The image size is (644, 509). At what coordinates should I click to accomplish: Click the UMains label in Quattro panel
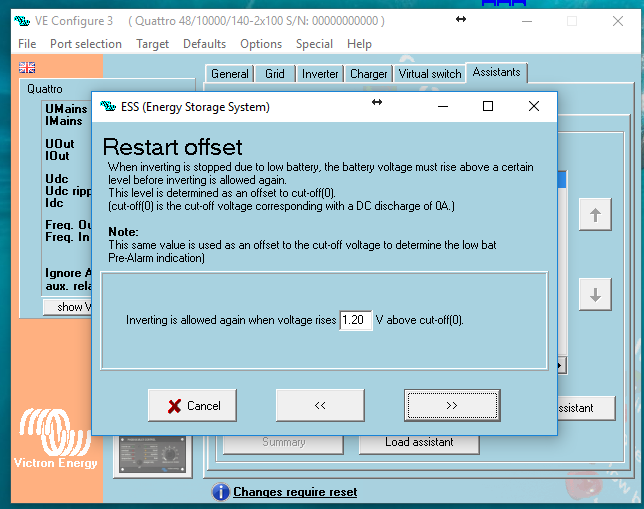tap(66, 109)
